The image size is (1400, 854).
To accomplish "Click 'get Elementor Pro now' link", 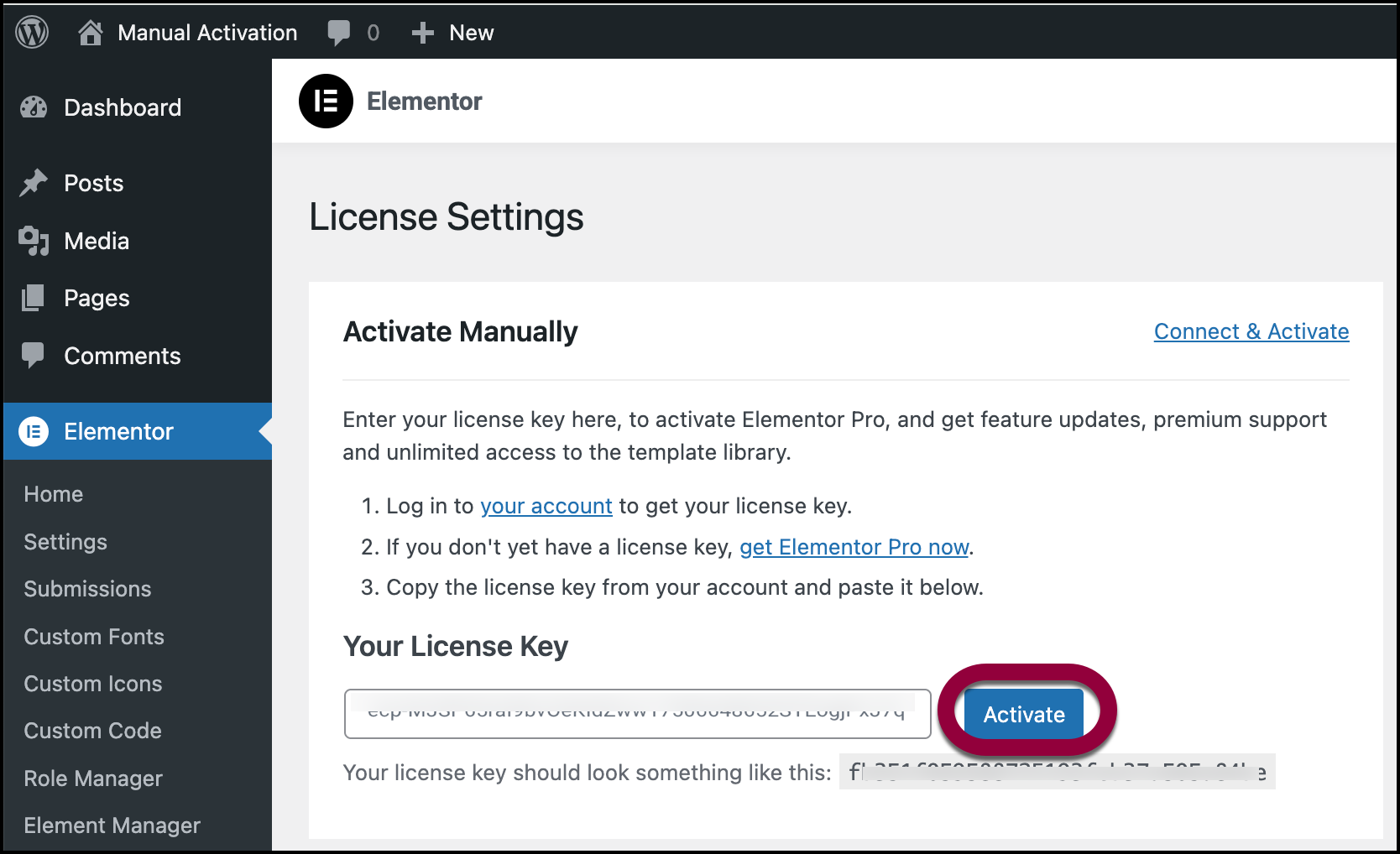I will point(854,547).
